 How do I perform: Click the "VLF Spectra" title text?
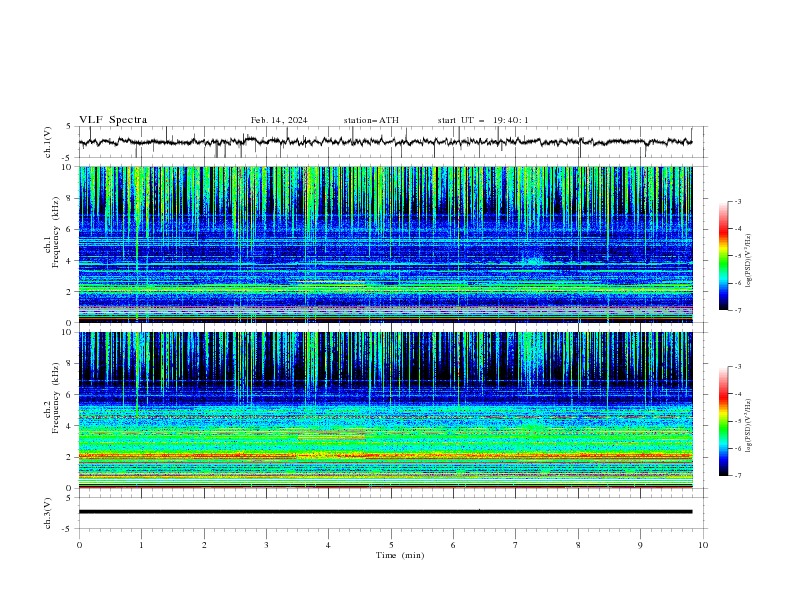click(113, 120)
